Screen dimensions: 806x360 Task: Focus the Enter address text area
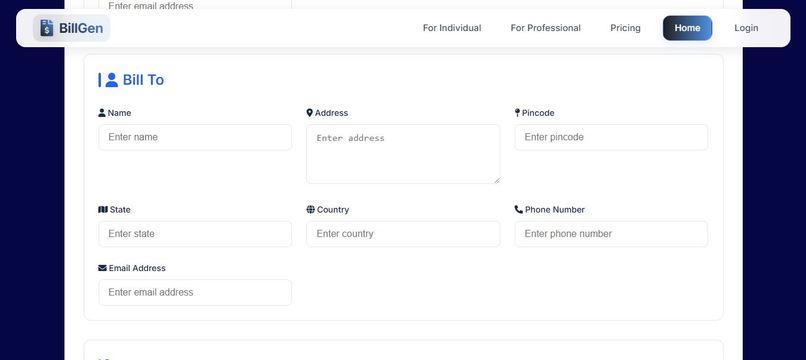click(403, 154)
